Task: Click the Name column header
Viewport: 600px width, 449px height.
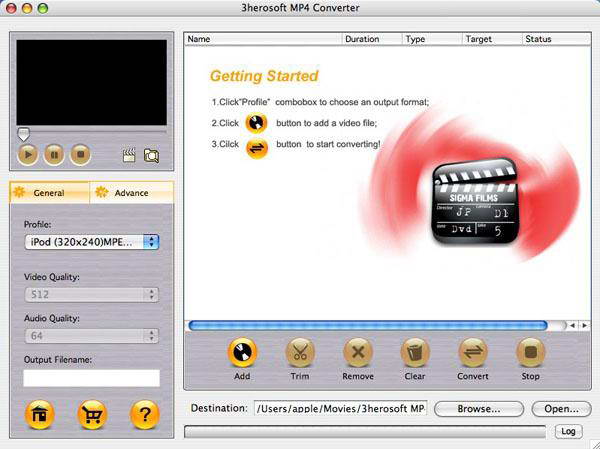Action: pos(263,39)
